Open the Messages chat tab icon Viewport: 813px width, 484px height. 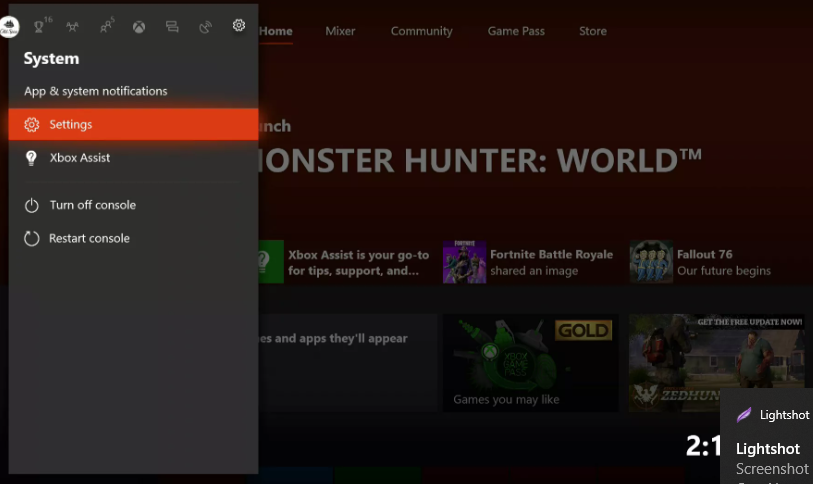[172, 26]
